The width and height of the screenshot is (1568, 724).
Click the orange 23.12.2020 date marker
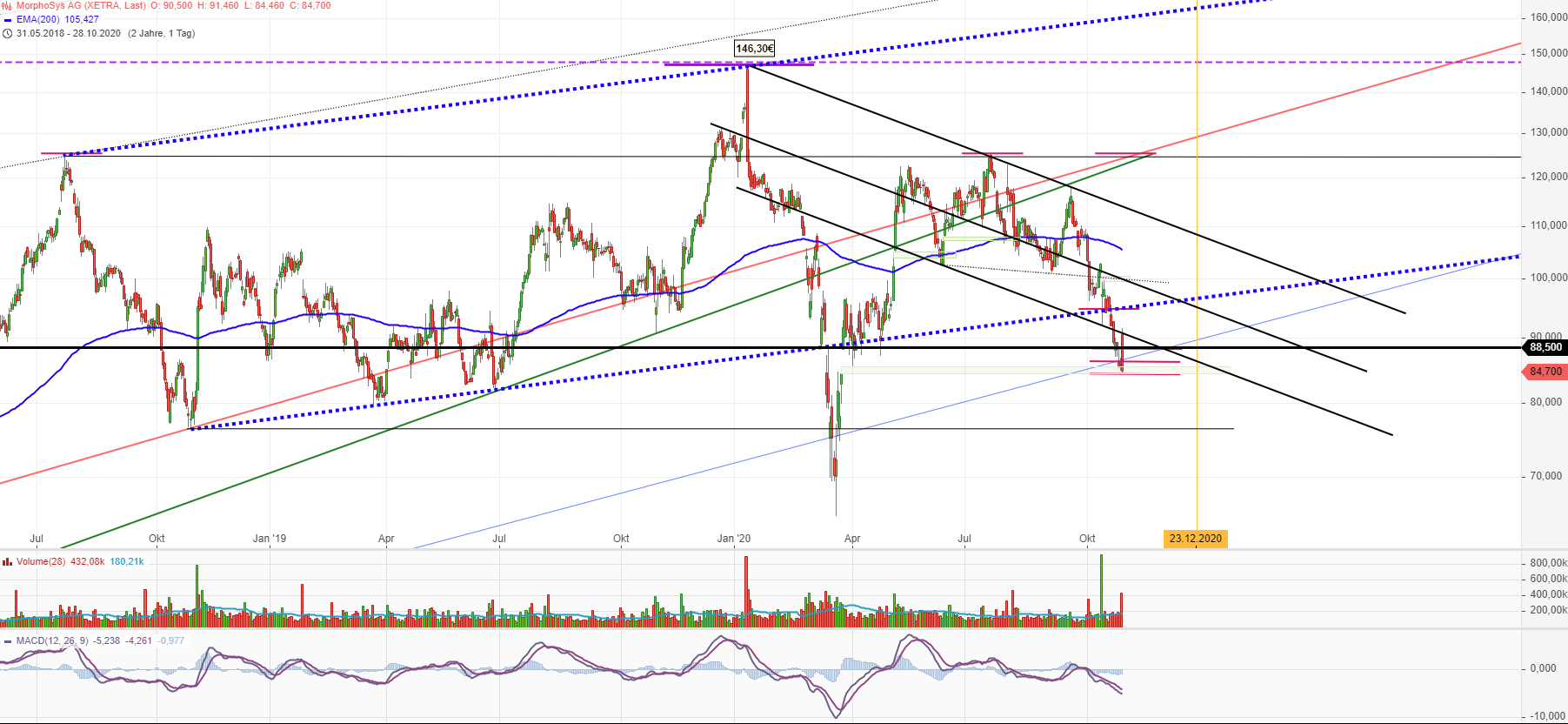coord(1196,539)
